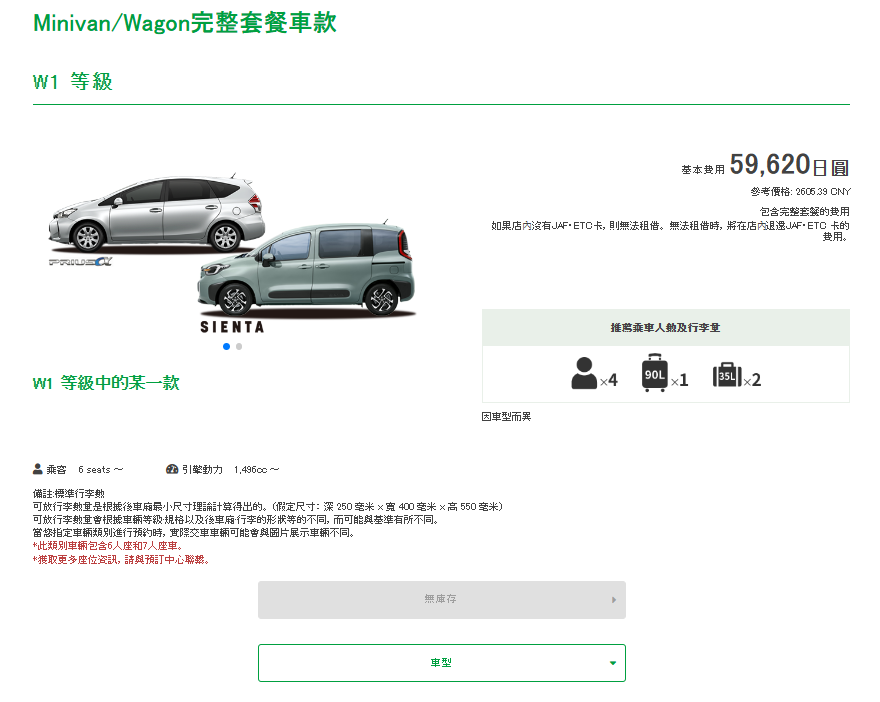
Task: Click the SIENTA label under the car
Action: [x=232, y=327]
